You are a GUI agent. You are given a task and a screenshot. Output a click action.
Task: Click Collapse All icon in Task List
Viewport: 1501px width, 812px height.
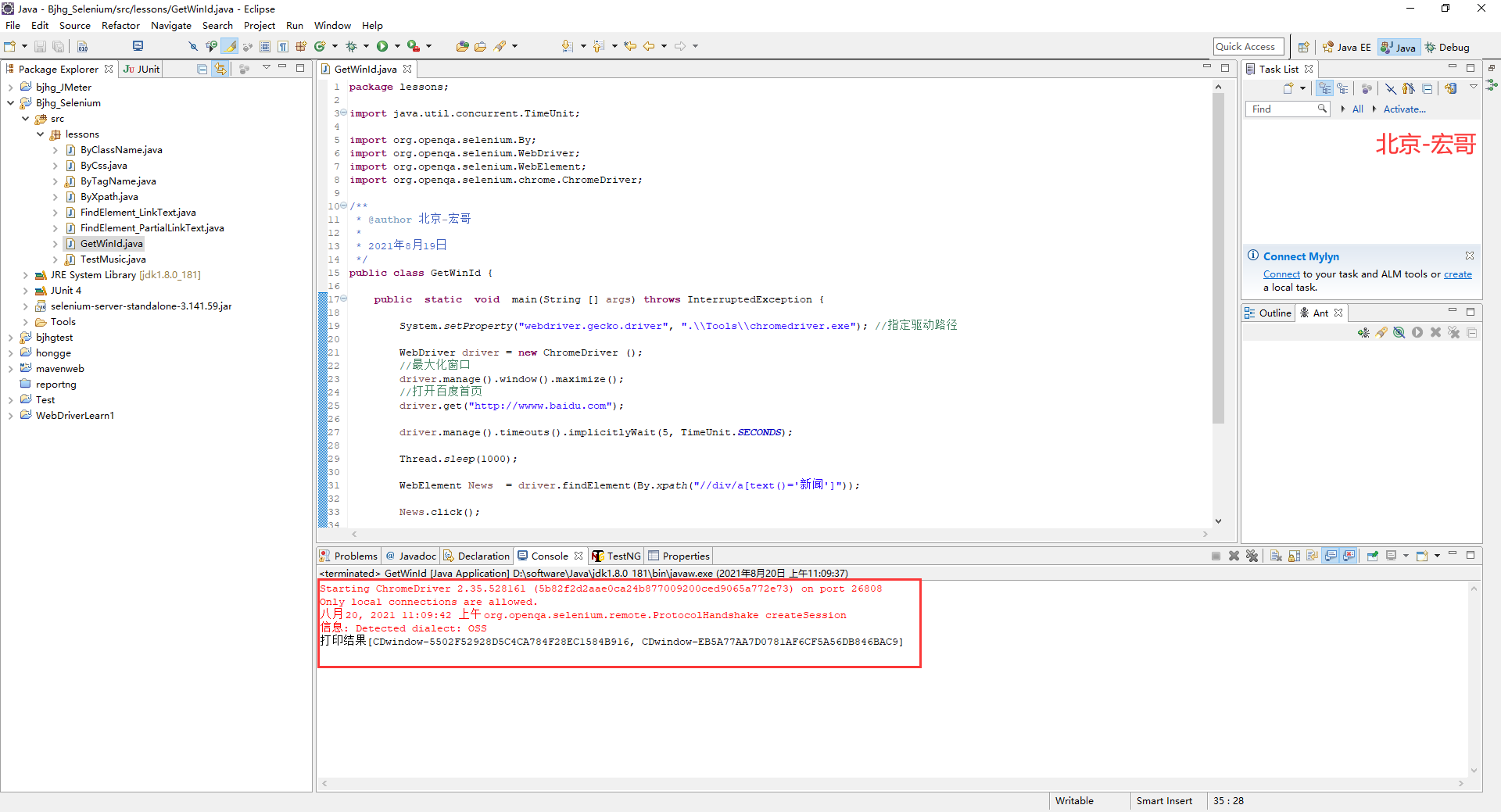coord(1428,88)
